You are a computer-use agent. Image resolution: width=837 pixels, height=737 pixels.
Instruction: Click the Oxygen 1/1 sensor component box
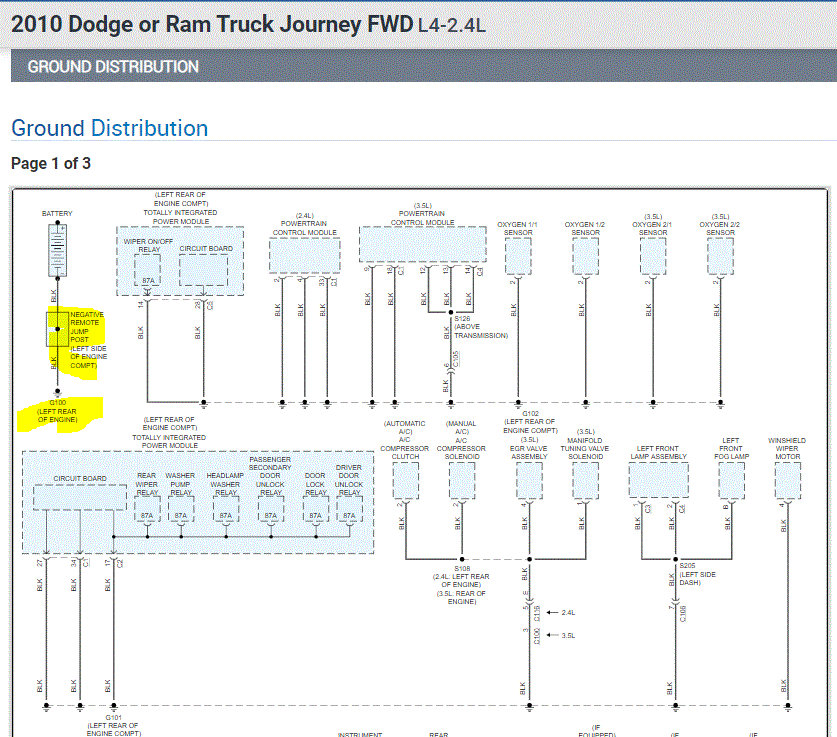click(518, 256)
